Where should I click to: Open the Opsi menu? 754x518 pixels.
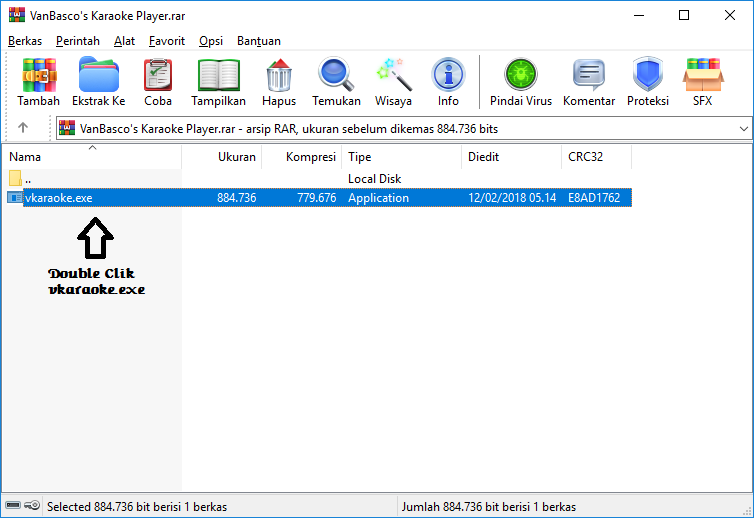tap(211, 41)
